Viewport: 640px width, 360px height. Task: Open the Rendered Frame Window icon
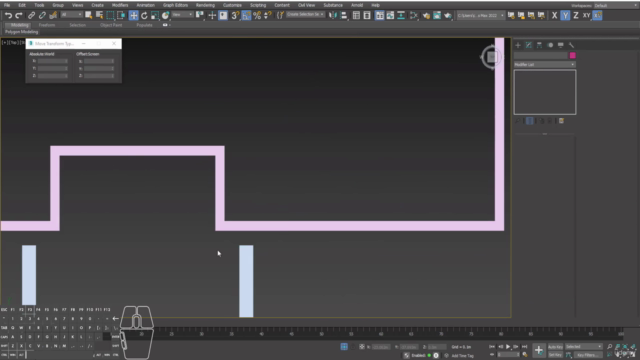[437, 16]
